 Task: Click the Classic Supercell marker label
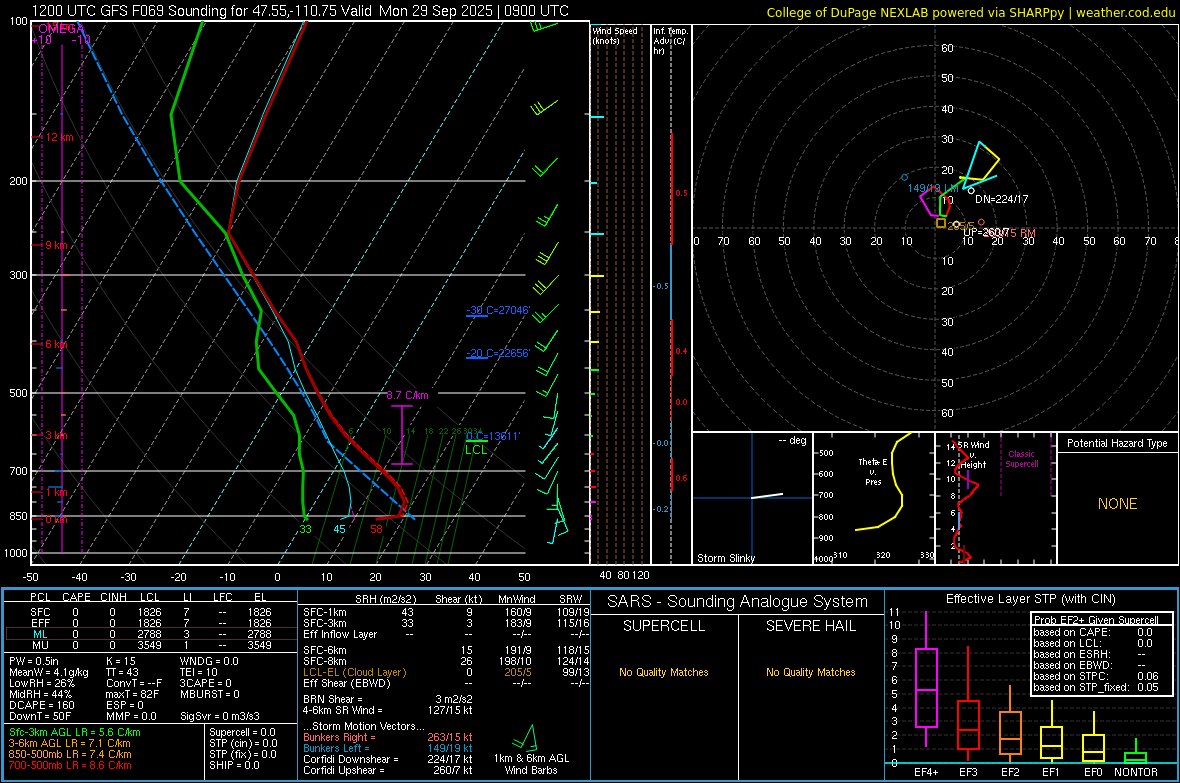[1022, 459]
